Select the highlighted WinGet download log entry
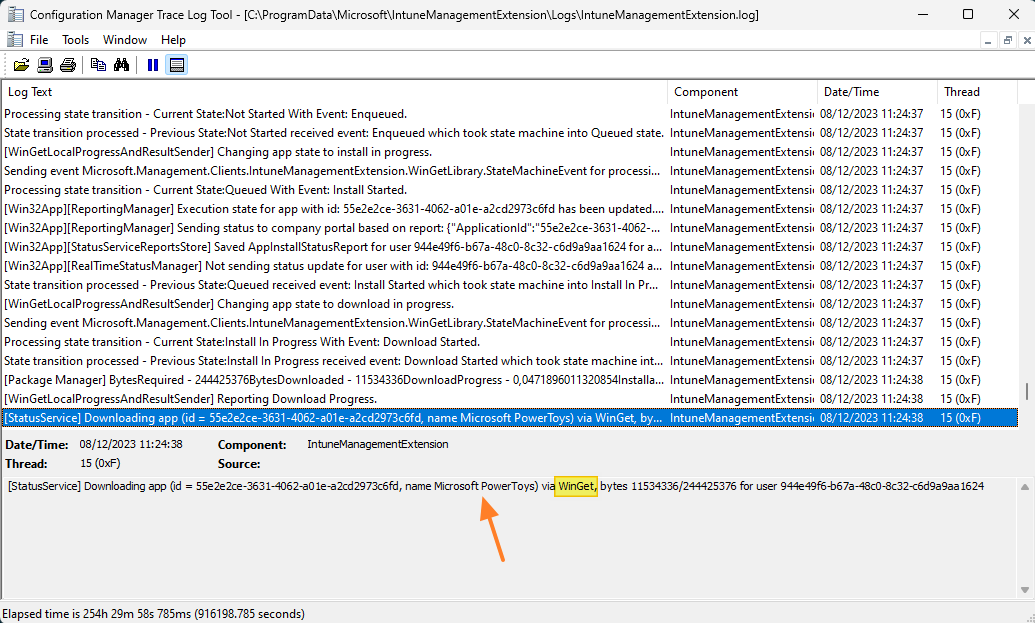Screen dimensions: 1035x623 pyautogui.click(x=400, y=418)
